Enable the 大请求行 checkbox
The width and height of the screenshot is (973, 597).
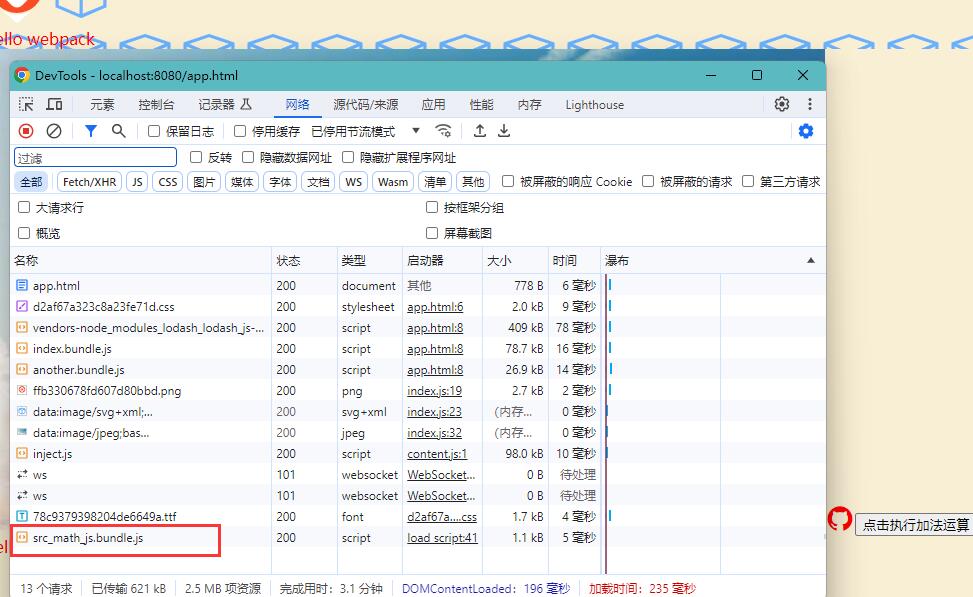(24, 207)
